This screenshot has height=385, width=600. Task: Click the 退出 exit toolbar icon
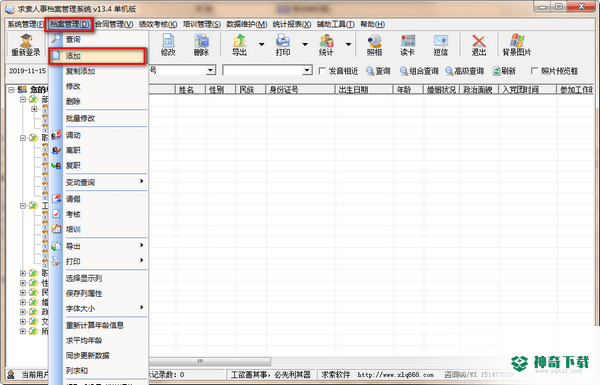click(478, 46)
